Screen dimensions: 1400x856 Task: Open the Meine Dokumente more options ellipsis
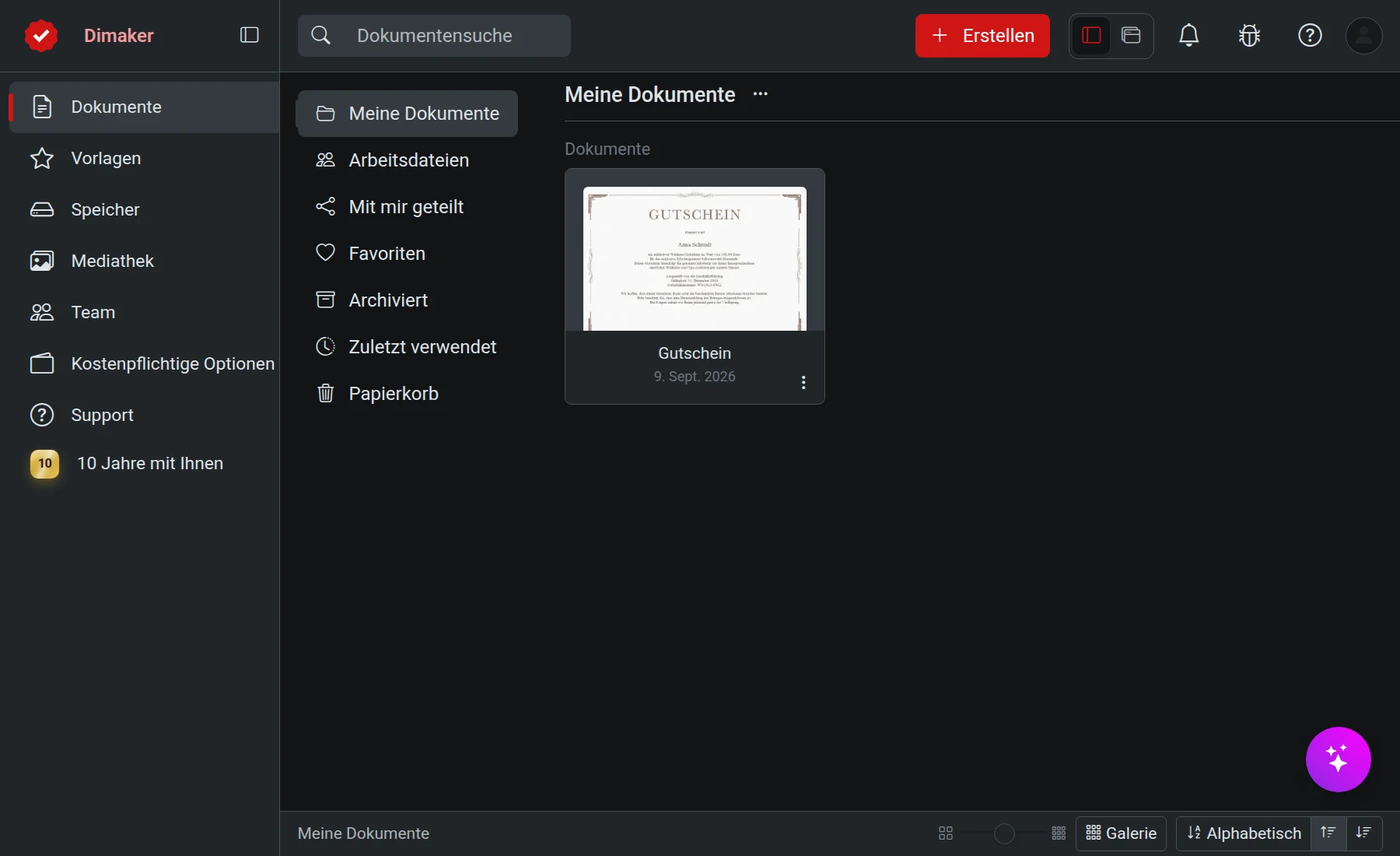coord(760,94)
